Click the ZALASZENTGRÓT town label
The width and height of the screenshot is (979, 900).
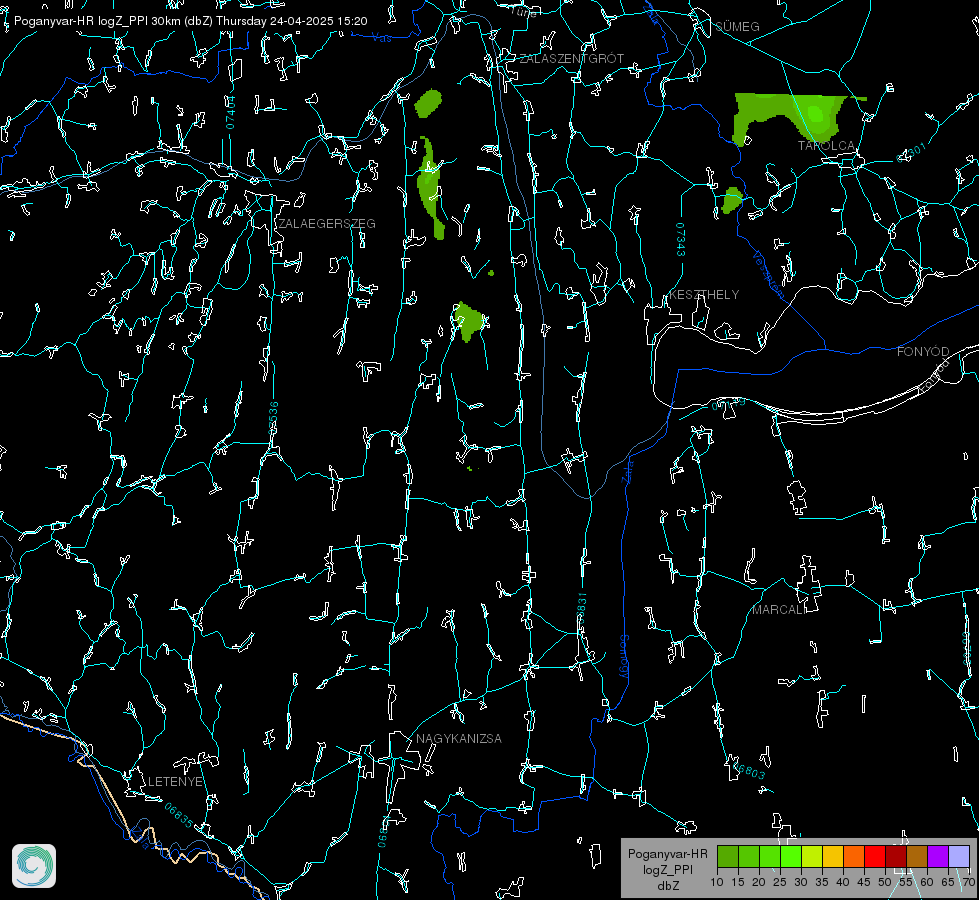point(571,59)
